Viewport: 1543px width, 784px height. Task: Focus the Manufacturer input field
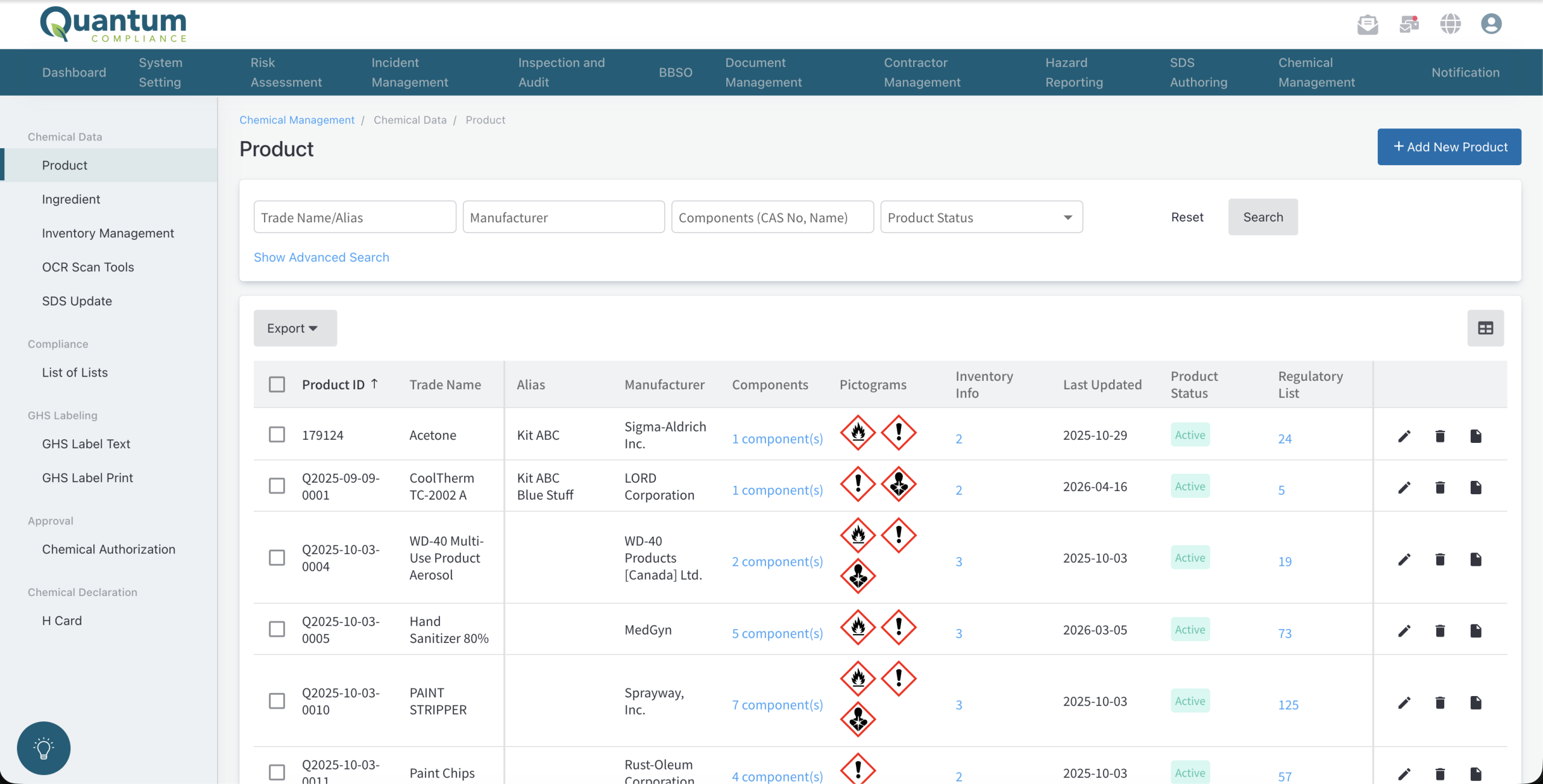(x=564, y=217)
